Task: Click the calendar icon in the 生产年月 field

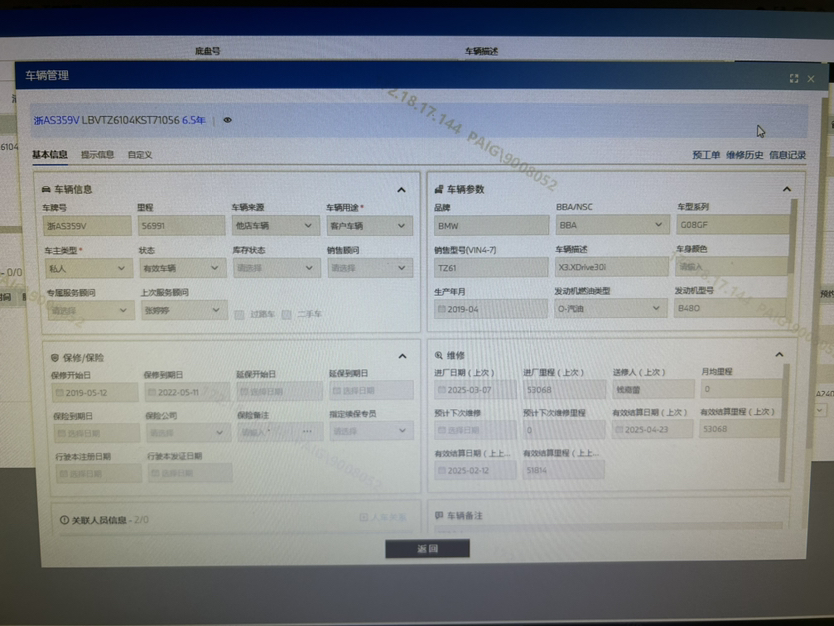Action: 442,309
